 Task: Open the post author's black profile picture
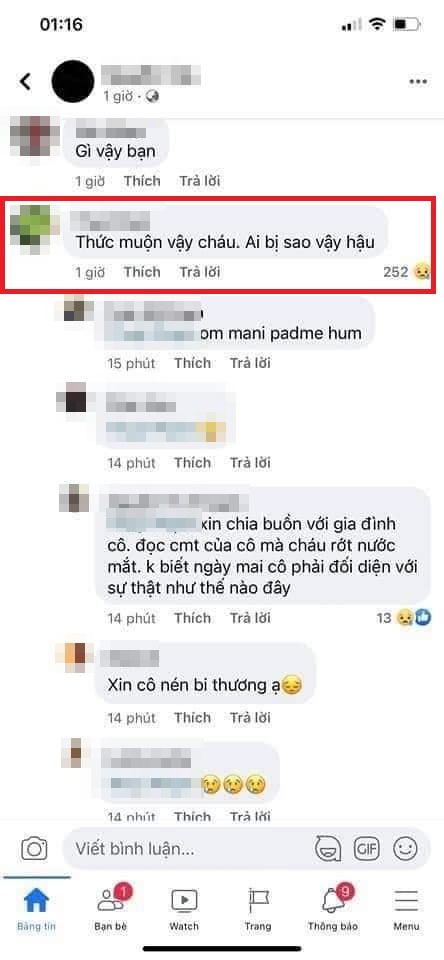click(x=73, y=81)
